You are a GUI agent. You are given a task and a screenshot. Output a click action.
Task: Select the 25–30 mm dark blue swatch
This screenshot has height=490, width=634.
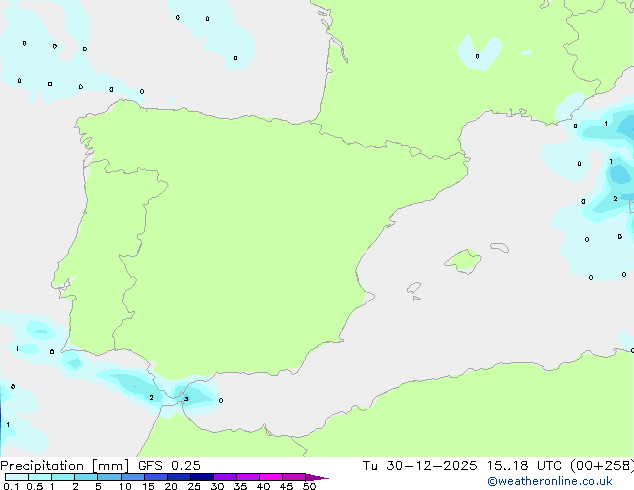tap(202, 477)
